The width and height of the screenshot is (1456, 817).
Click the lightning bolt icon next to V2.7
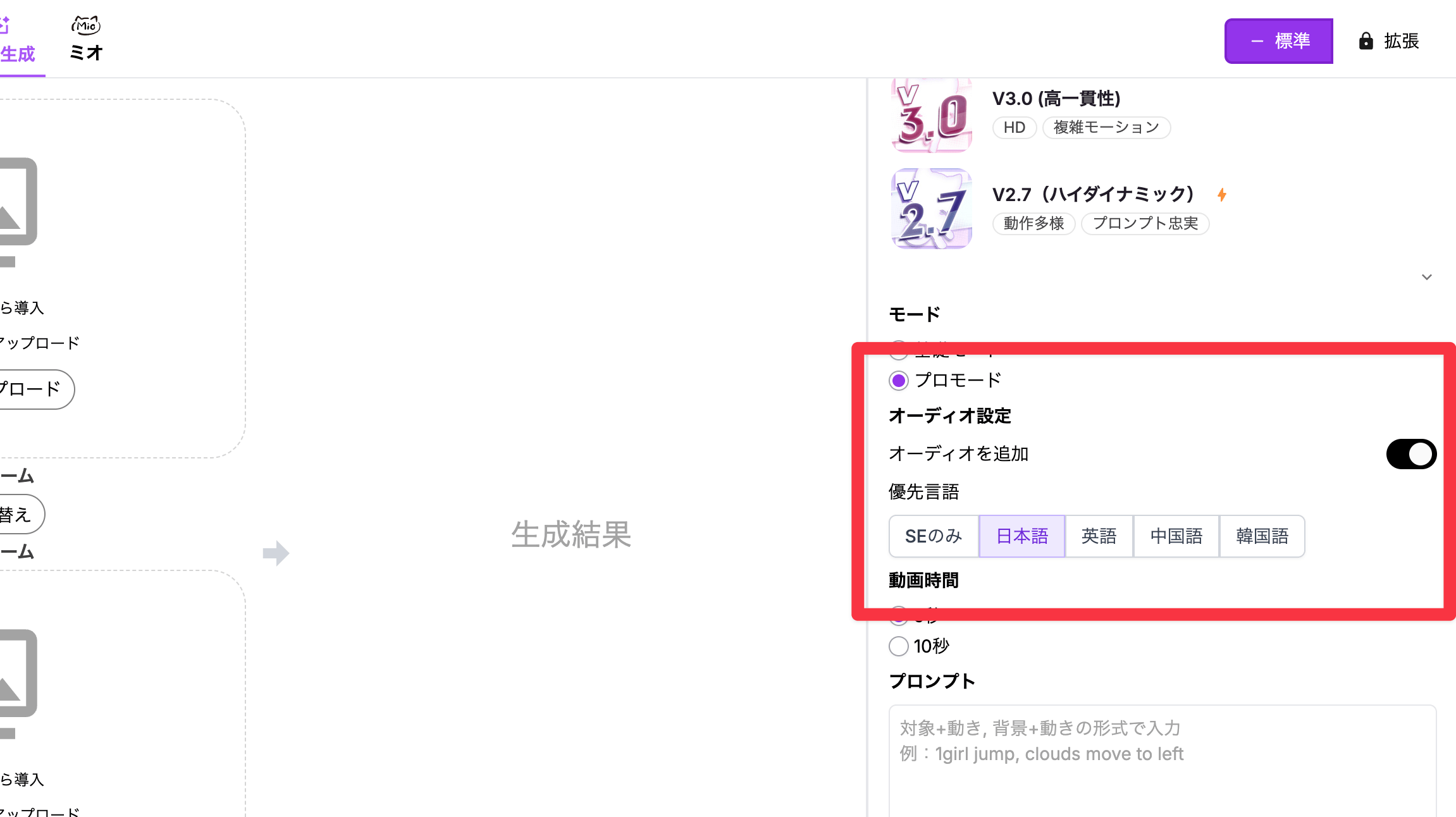pyautogui.click(x=1222, y=195)
